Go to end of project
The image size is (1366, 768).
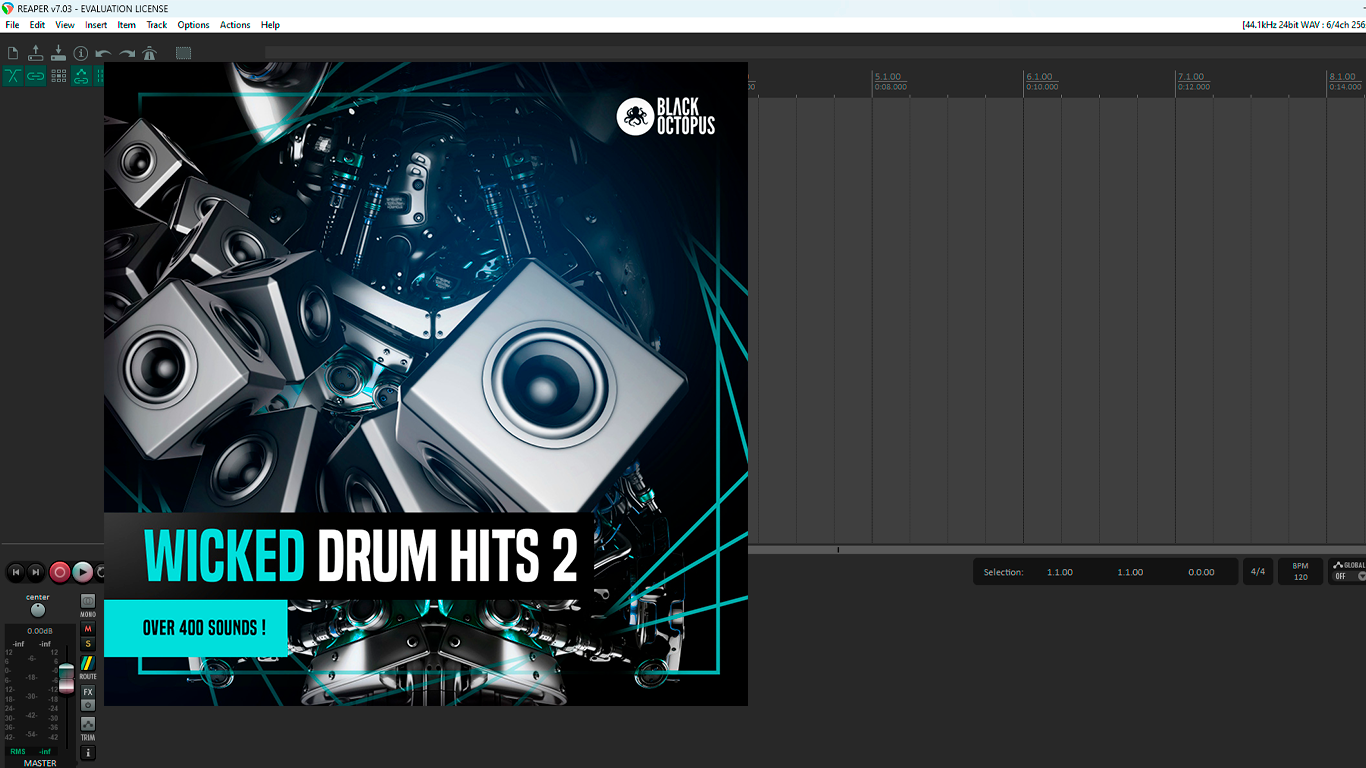tap(36, 572)
